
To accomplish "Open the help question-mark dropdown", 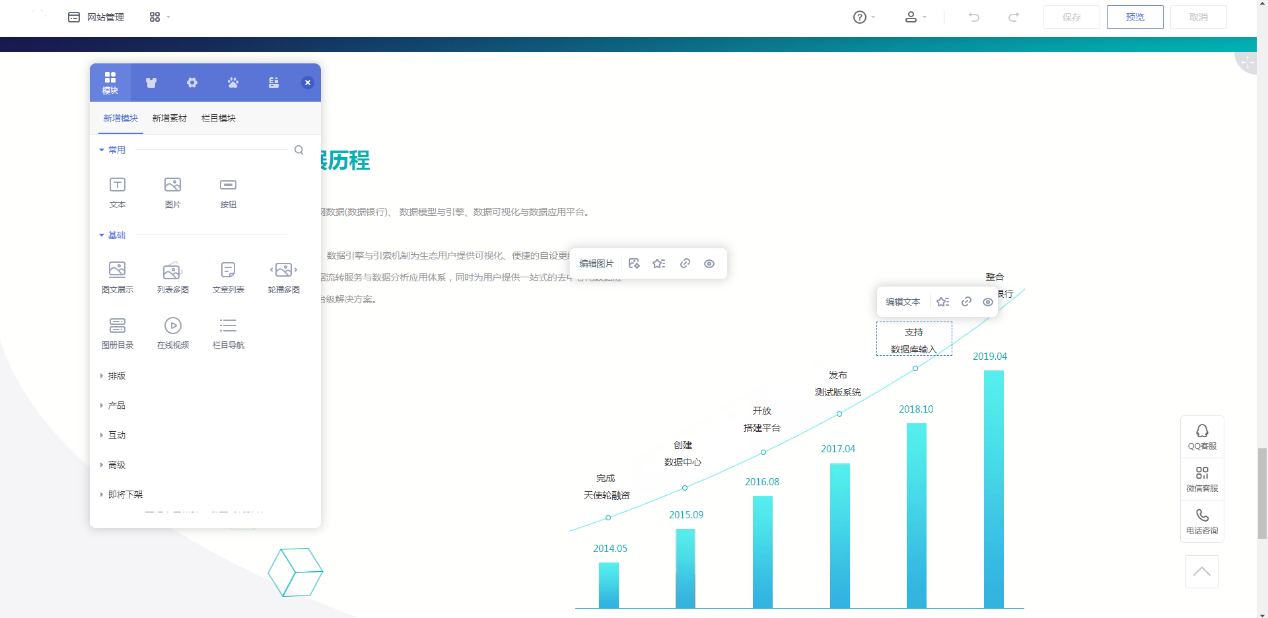I will click(x=864, y=17).
